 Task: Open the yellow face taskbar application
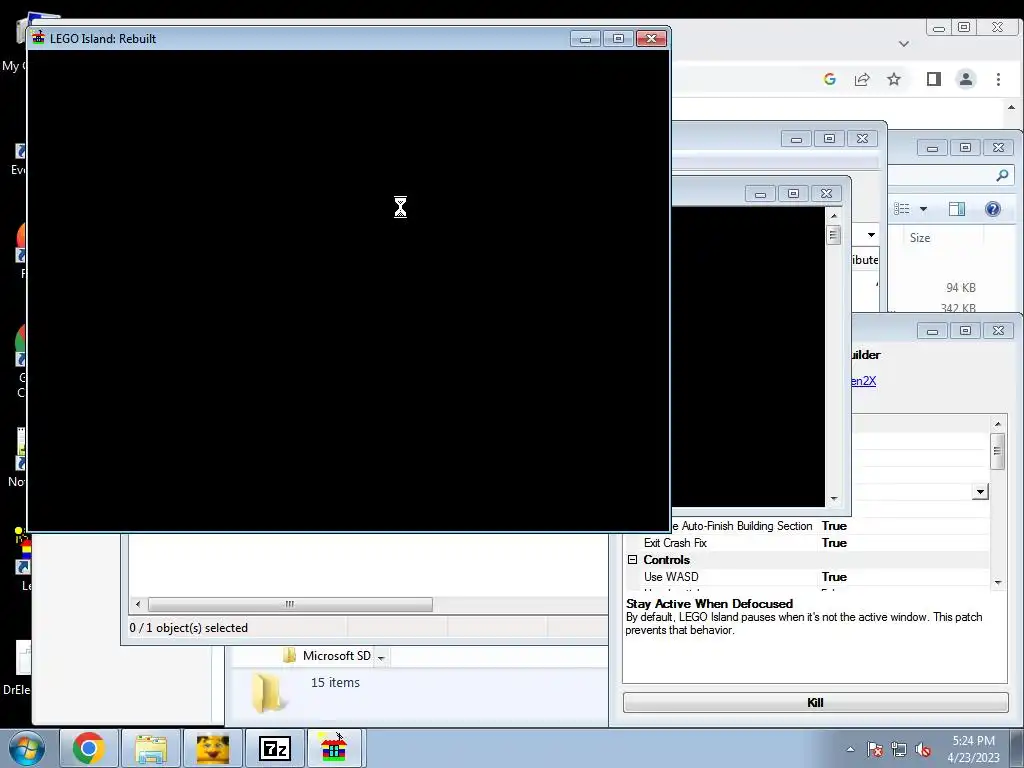pyautogui.click(x=213, y=748)
